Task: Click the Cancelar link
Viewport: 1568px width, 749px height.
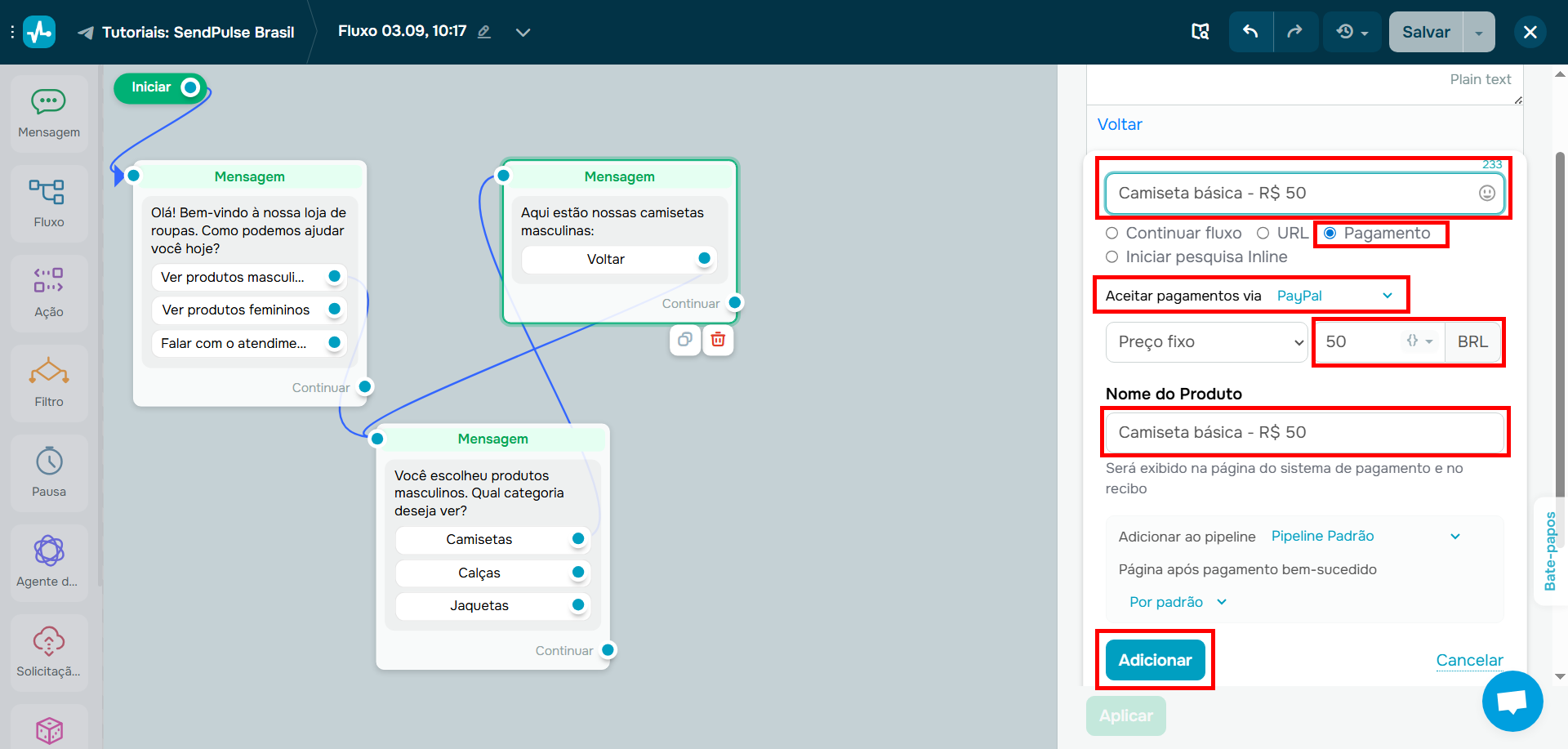Action: click(x=1469, y=660)
